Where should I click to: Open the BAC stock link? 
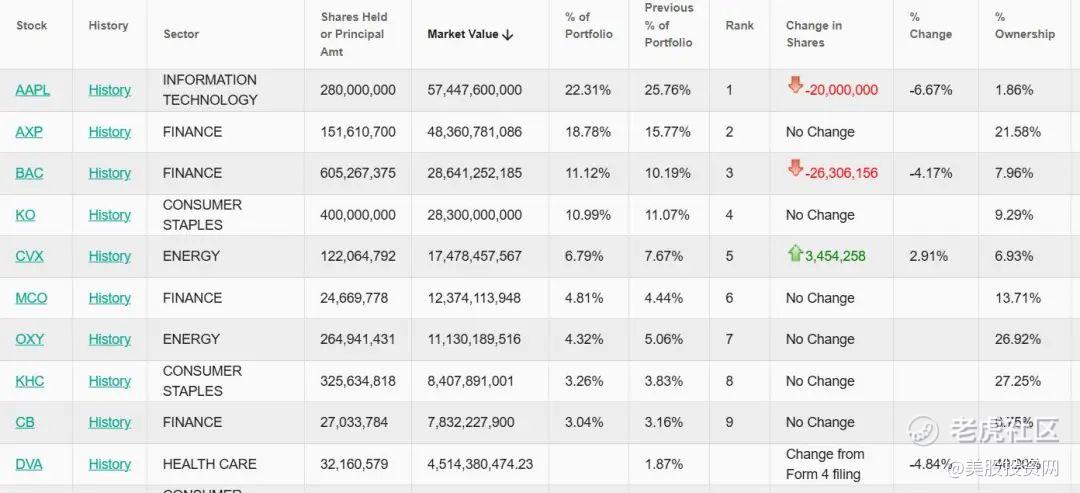pos(29,173)
